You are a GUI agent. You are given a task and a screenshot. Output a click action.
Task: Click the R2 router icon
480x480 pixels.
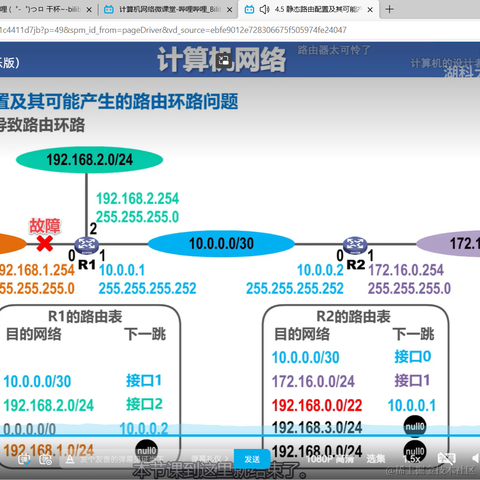coord(355,245)
